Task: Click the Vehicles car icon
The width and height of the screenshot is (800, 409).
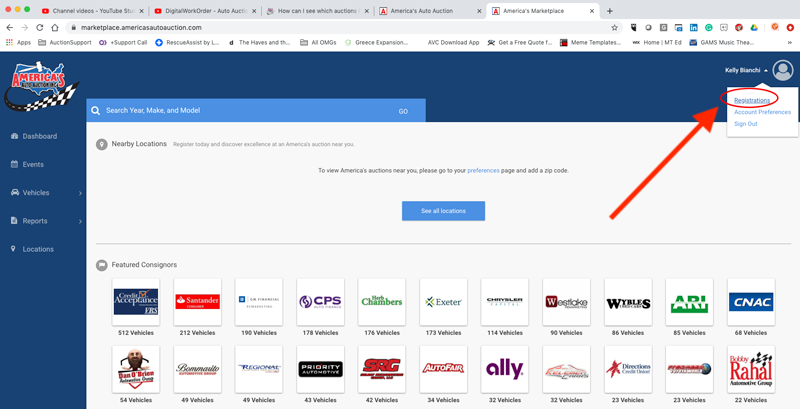Action: pyautogui.click(x=14, y=192)
